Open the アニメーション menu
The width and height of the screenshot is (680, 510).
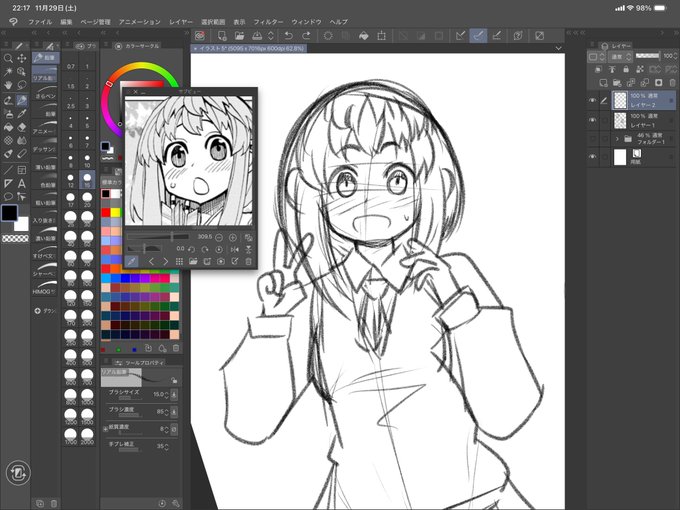(139, 22)
